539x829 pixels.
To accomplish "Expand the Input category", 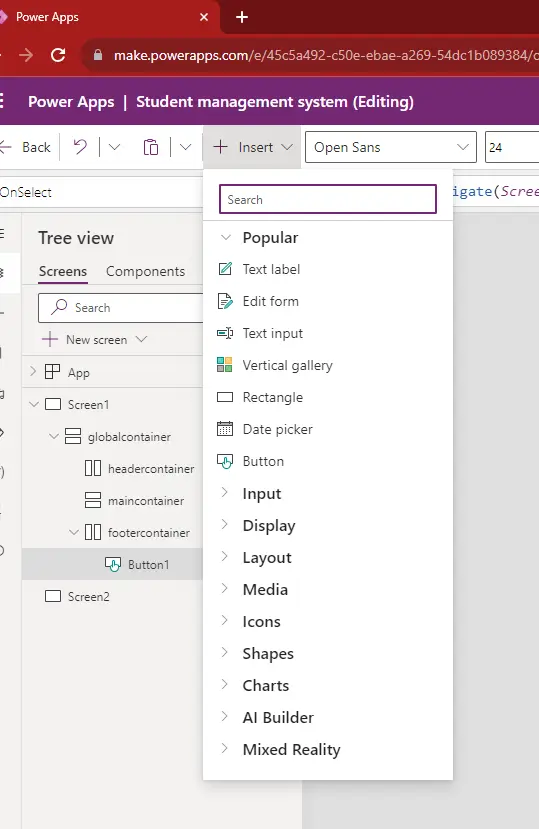I will (x=225, y=493).
